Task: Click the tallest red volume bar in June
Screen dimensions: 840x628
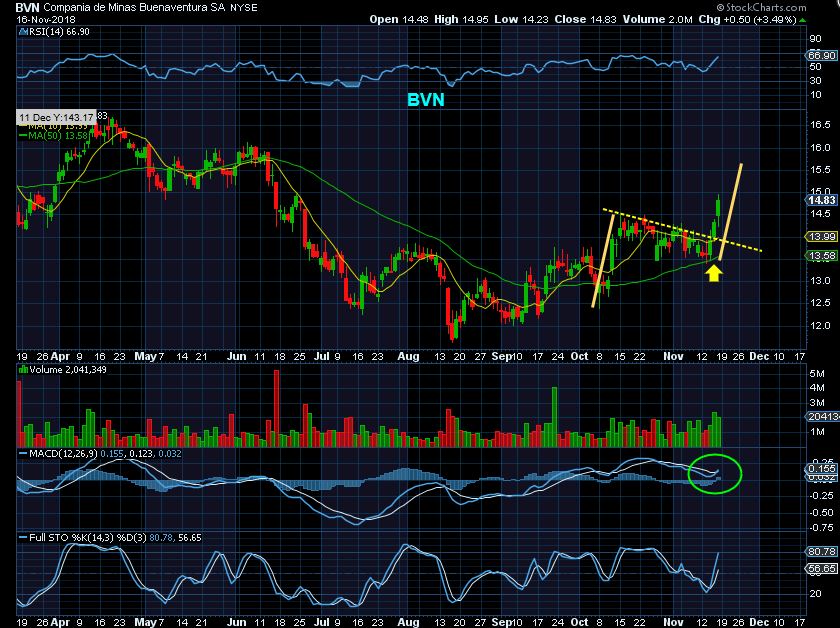Action: pos(277,408)
